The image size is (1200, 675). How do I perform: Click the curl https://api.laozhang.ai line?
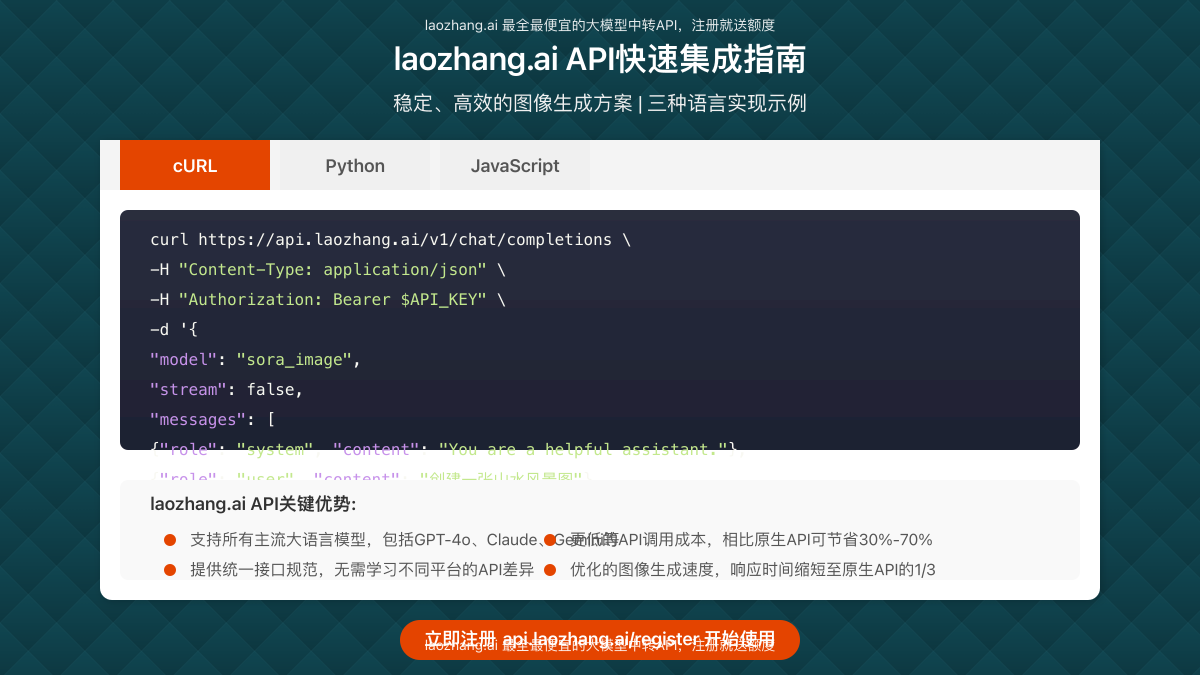point(391,240)
